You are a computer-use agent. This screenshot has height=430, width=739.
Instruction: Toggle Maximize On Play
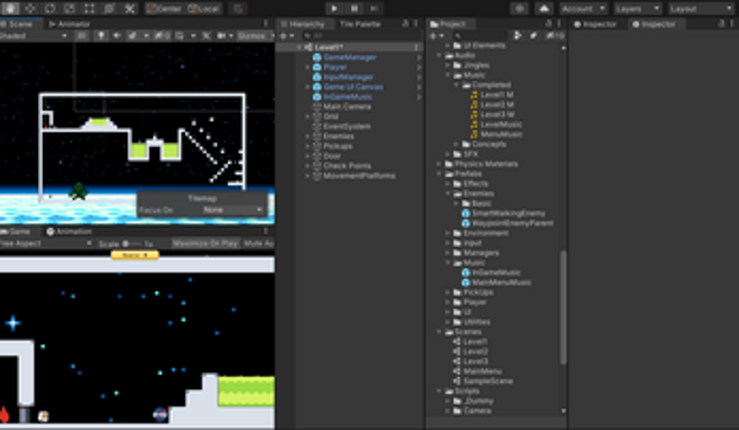[x=205, y=244]
